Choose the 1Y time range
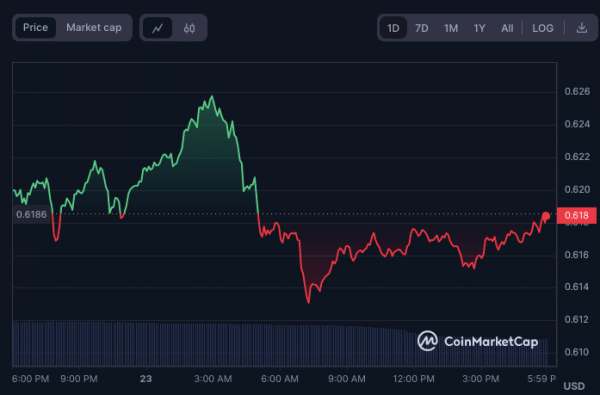Screen dimensions: 600x395 [x=479, y=28]
